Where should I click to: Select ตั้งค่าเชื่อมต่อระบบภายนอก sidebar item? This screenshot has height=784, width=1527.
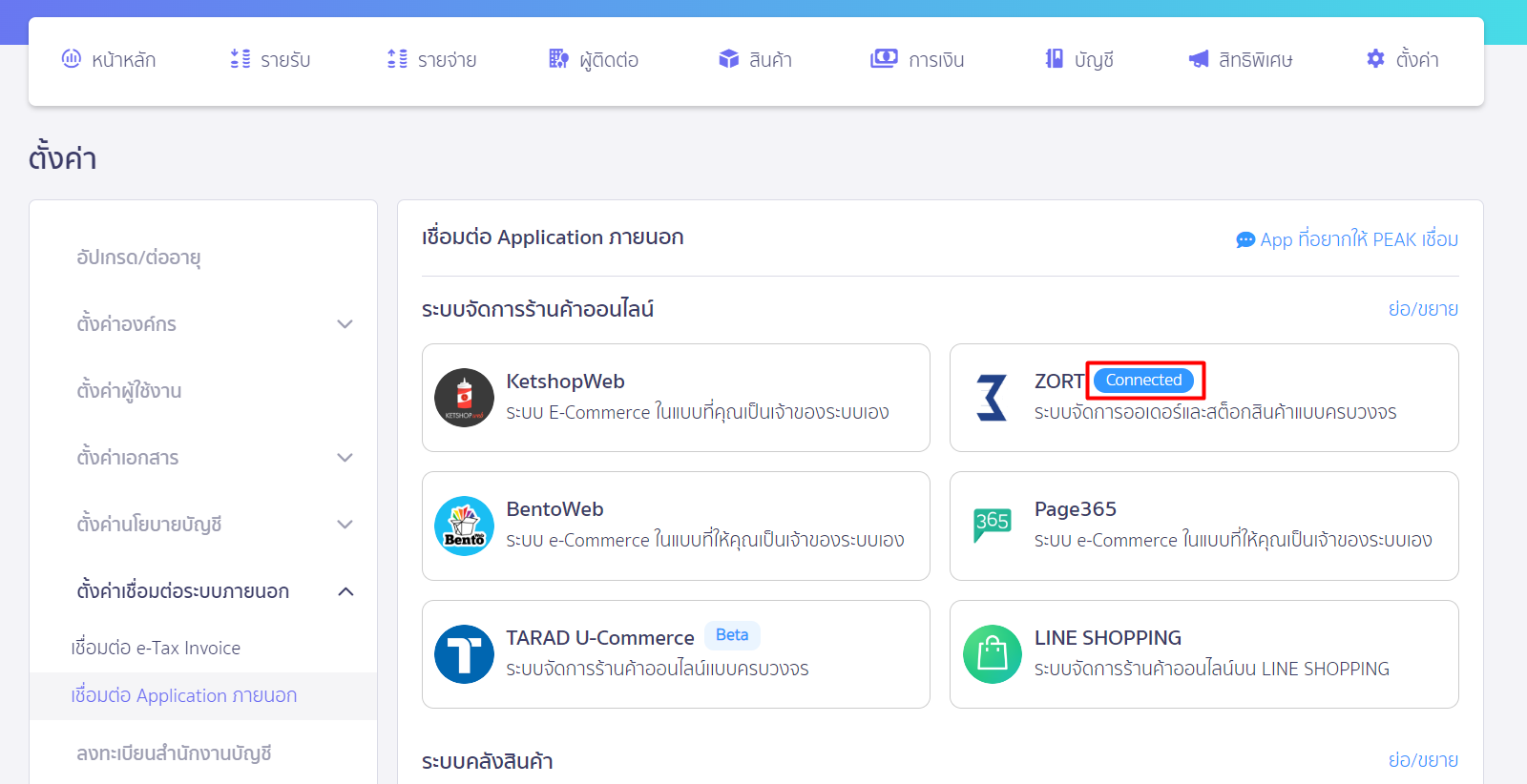182,591
